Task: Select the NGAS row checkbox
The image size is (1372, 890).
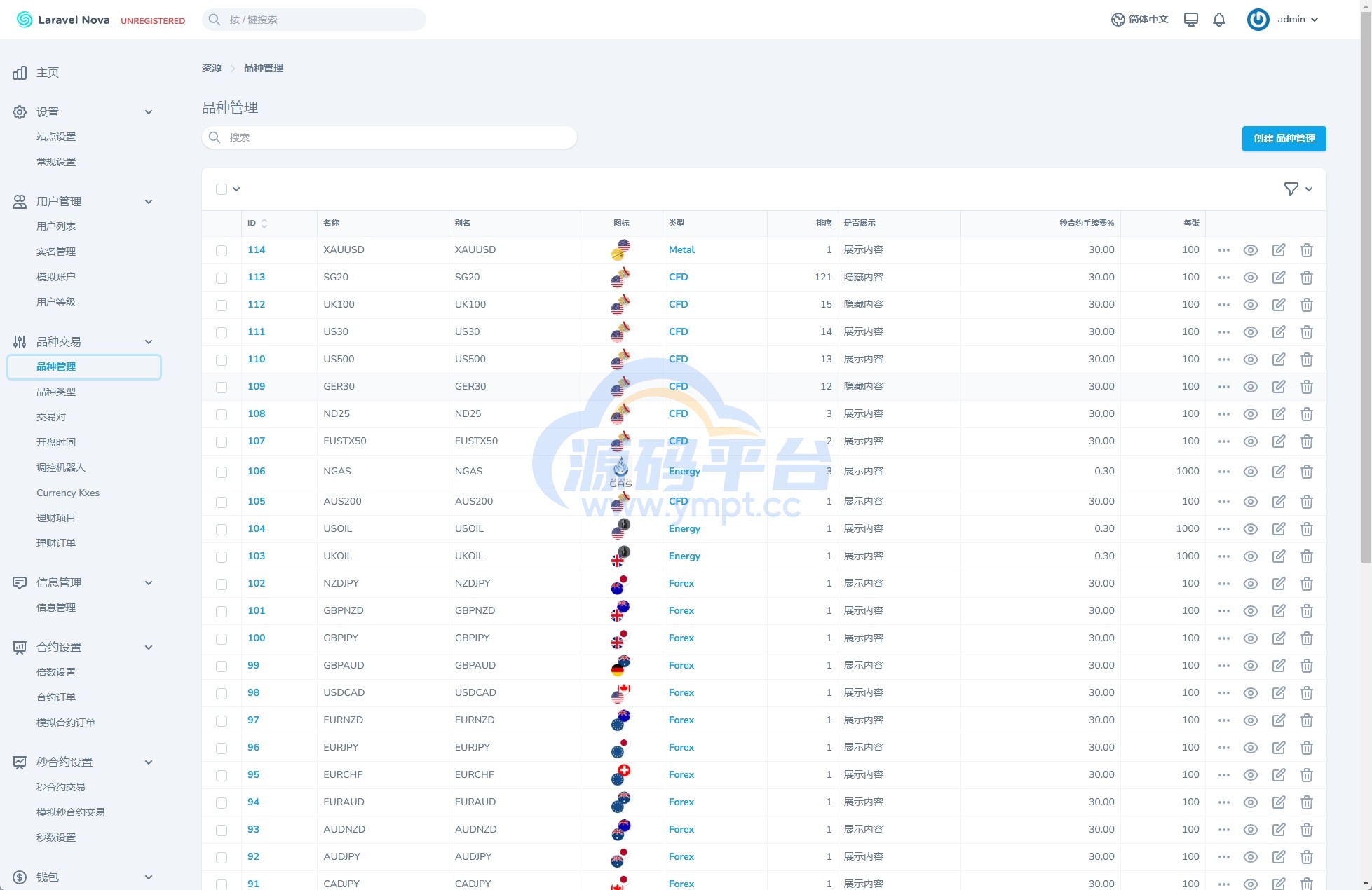Action: (222, 472)
